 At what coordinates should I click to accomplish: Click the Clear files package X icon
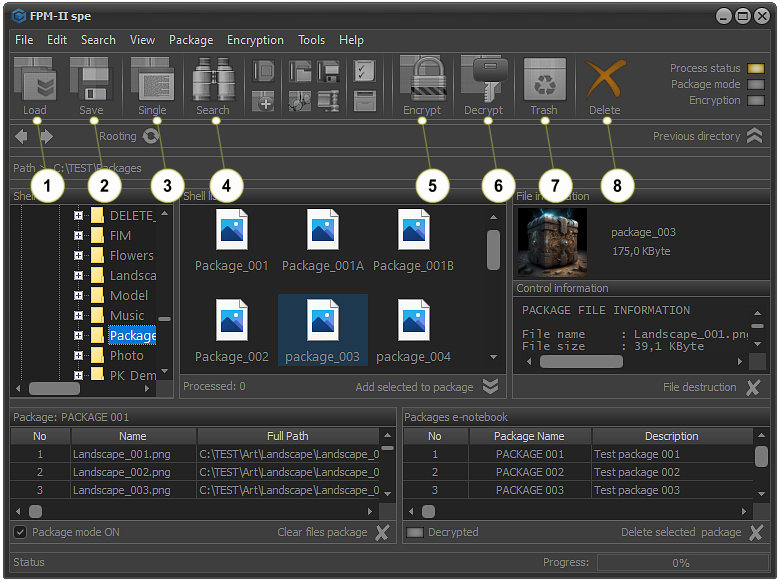click(x=382, y=532)
